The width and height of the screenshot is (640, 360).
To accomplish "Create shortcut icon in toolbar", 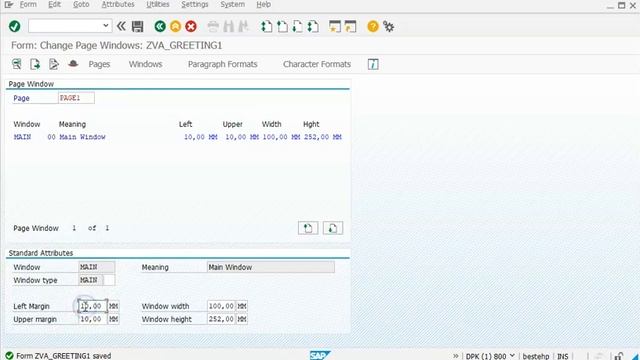I will pos(350,27).
